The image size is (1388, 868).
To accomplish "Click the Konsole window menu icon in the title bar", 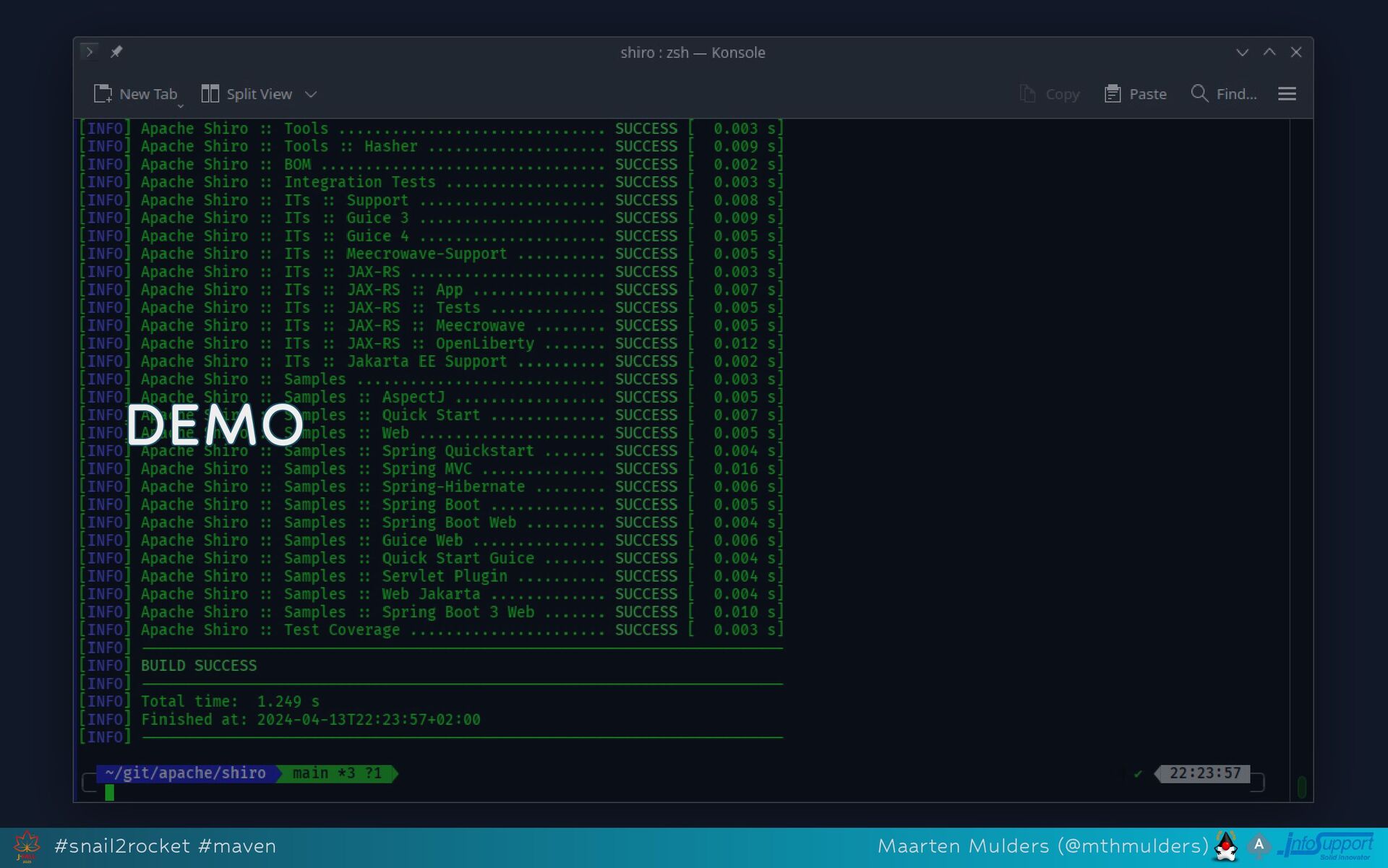I will click(90, 52).
